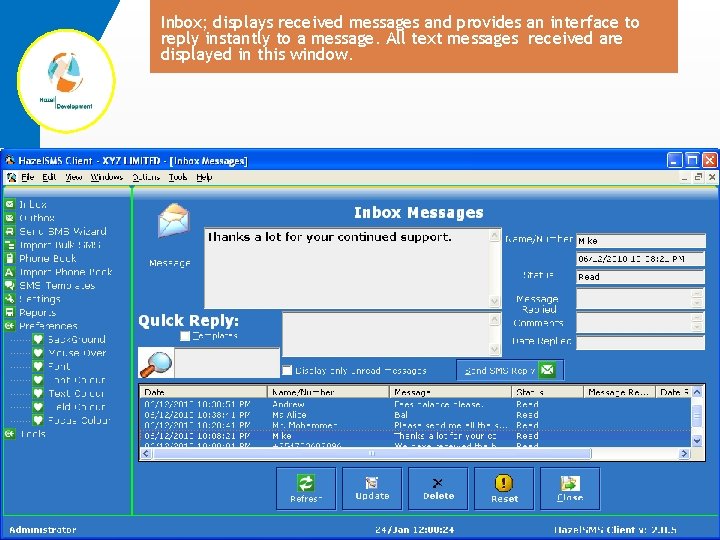Select Font Colour preference
Viewport: 720px width, 540px height.
point(77,380)
